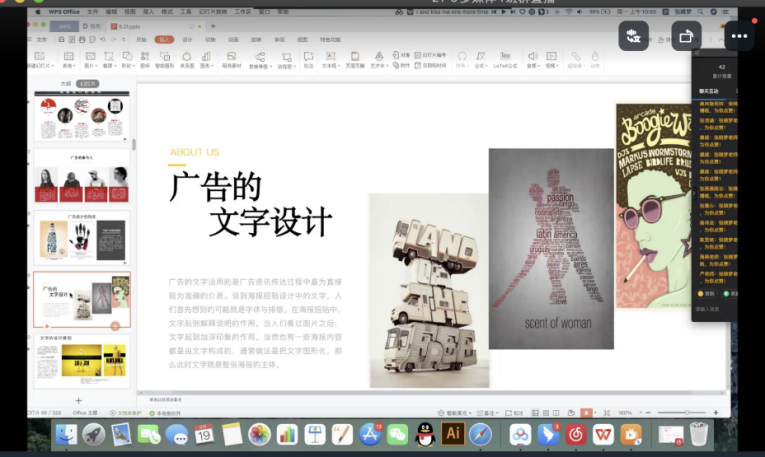Insert a picture with the 图片 tool
765x457 pixels.
coord(90,60)
